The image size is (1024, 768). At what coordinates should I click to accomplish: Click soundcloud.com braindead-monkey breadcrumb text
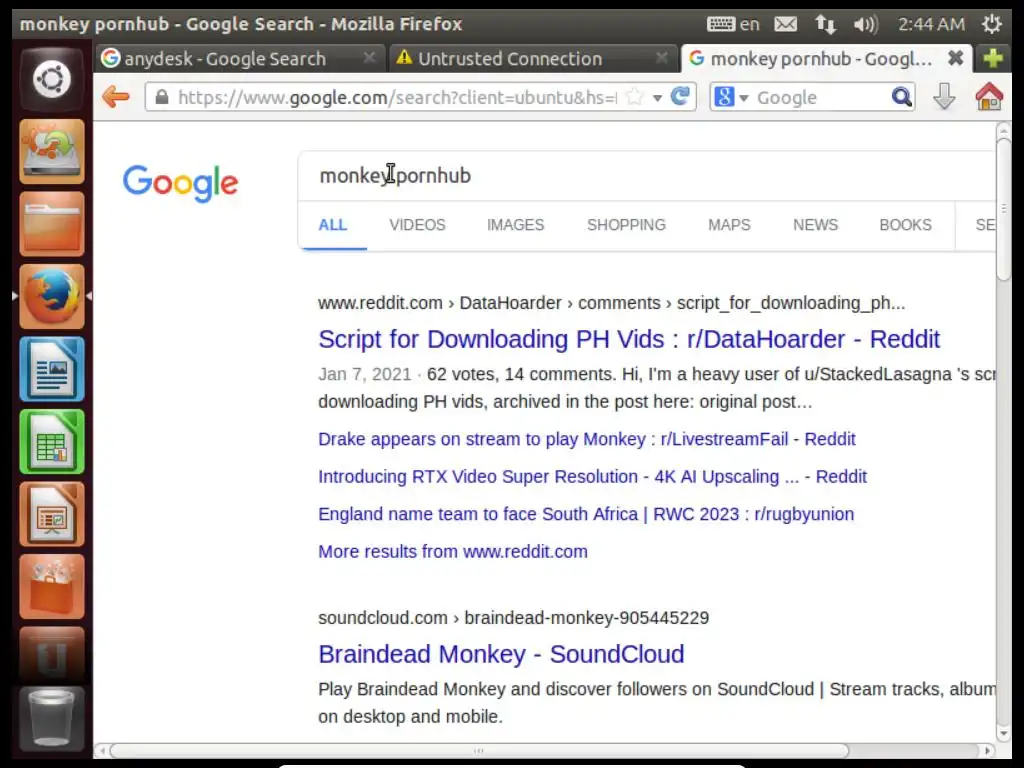point(513,618)
